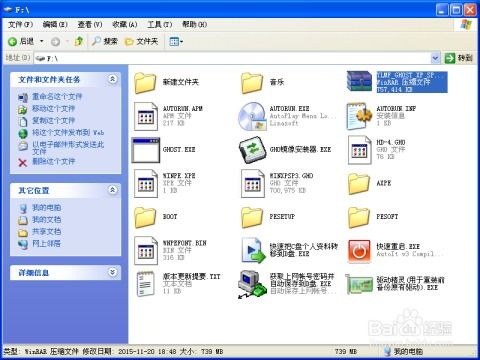Click the Back (后退) arrow icon
Image resolution: width=480 pixels, height=360 pixels.
pyautogui.click(x=12, y=42)
